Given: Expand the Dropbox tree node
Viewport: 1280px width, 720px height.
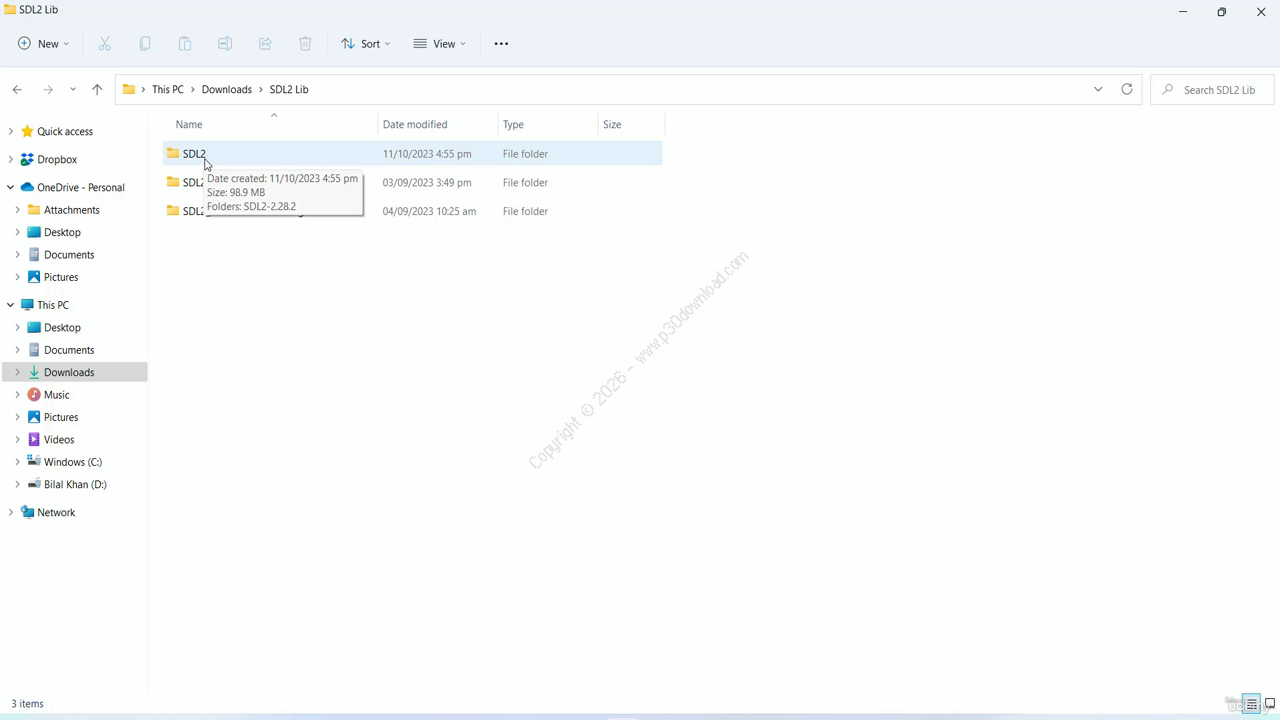Looking at the screenshot, I should coord(11,160).
